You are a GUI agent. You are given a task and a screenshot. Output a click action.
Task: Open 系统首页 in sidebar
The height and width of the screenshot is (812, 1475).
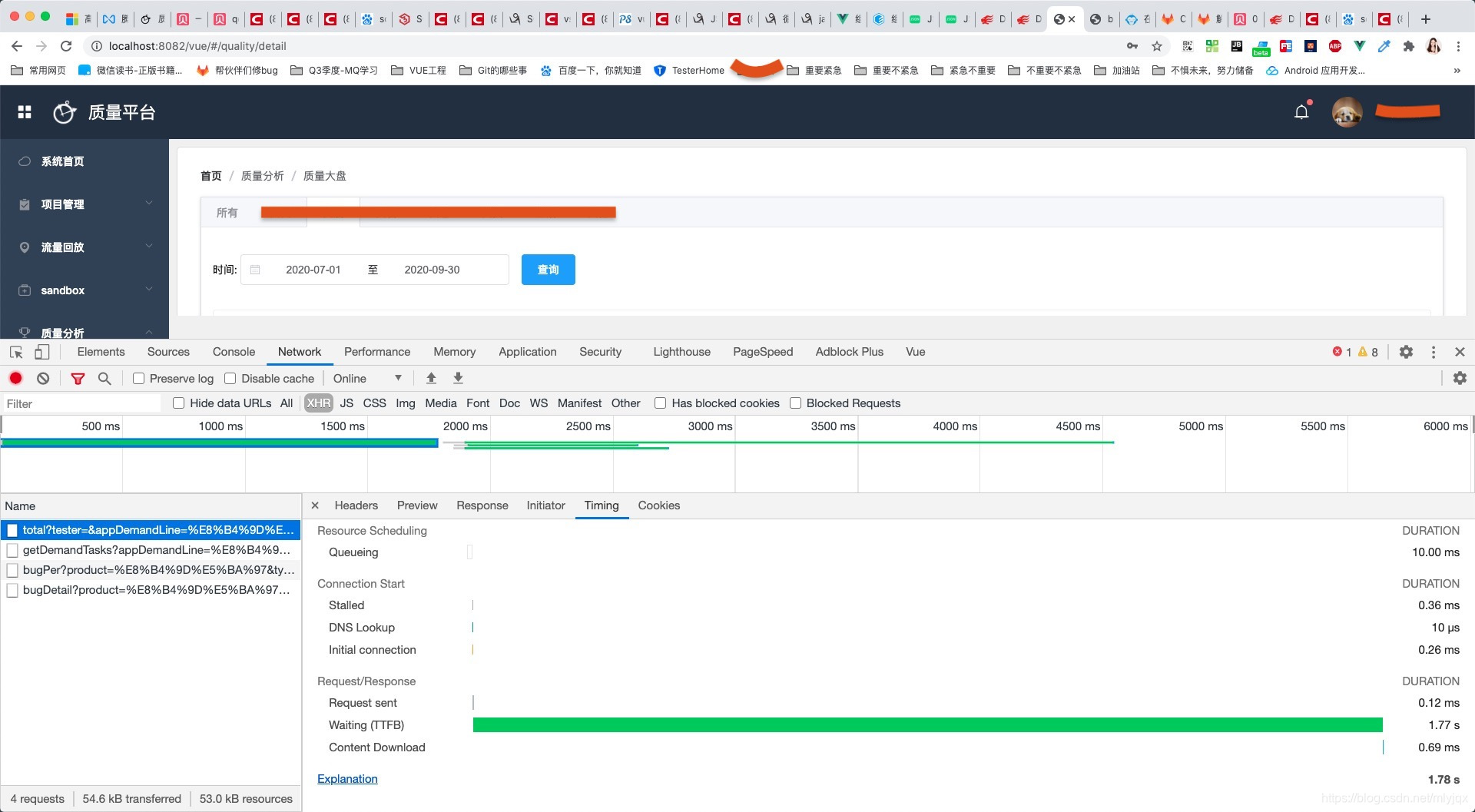(85, 161)
